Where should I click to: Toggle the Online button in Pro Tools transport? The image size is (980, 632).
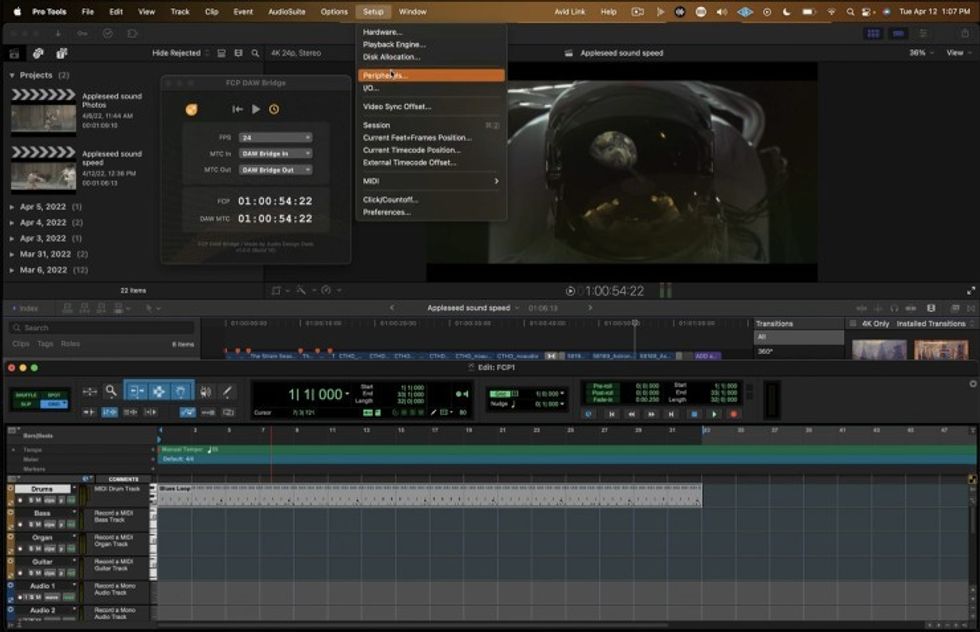pyautogui.click(x=588, y=414)
